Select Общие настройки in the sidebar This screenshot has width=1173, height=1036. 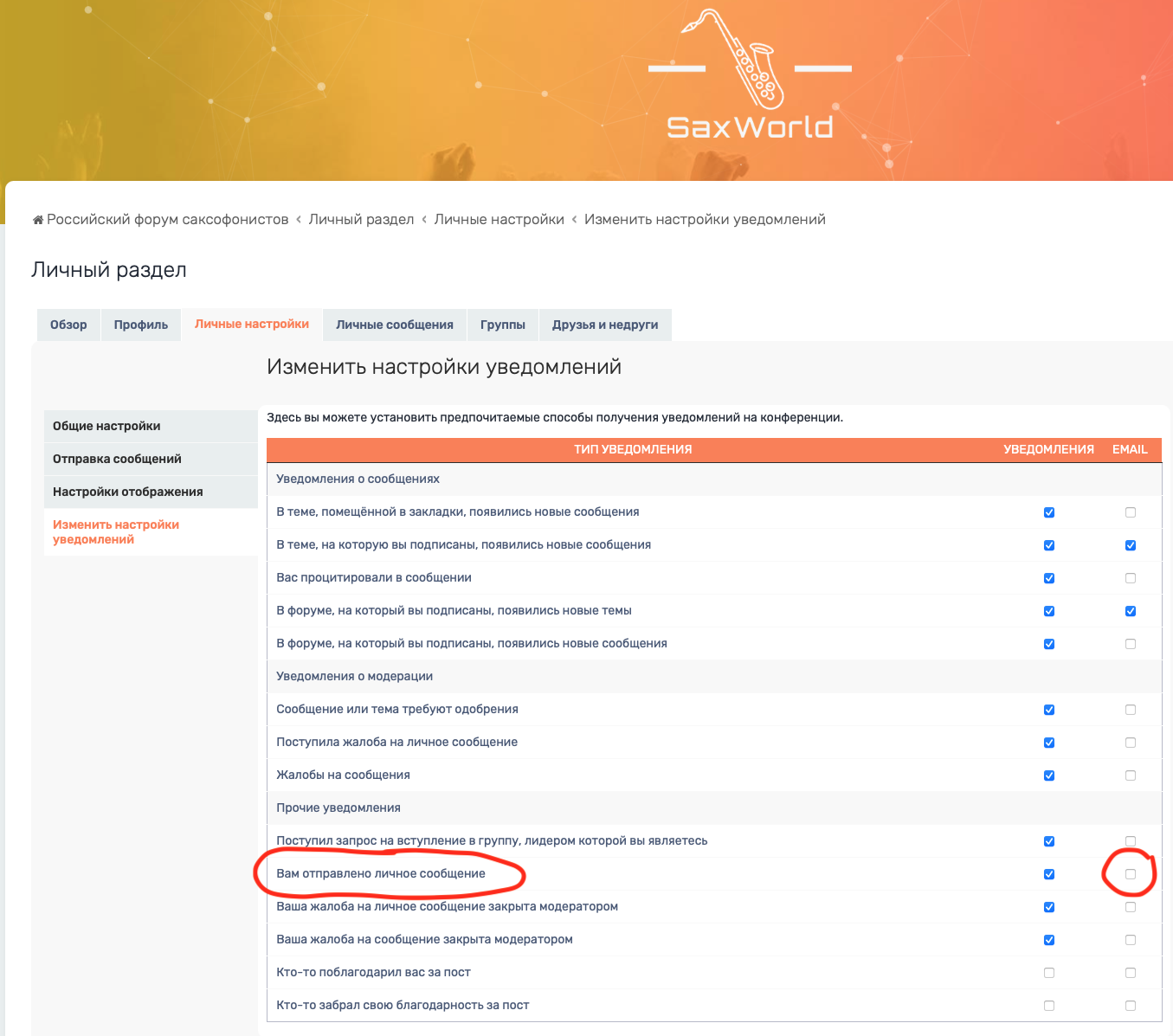tap(106, 426)
